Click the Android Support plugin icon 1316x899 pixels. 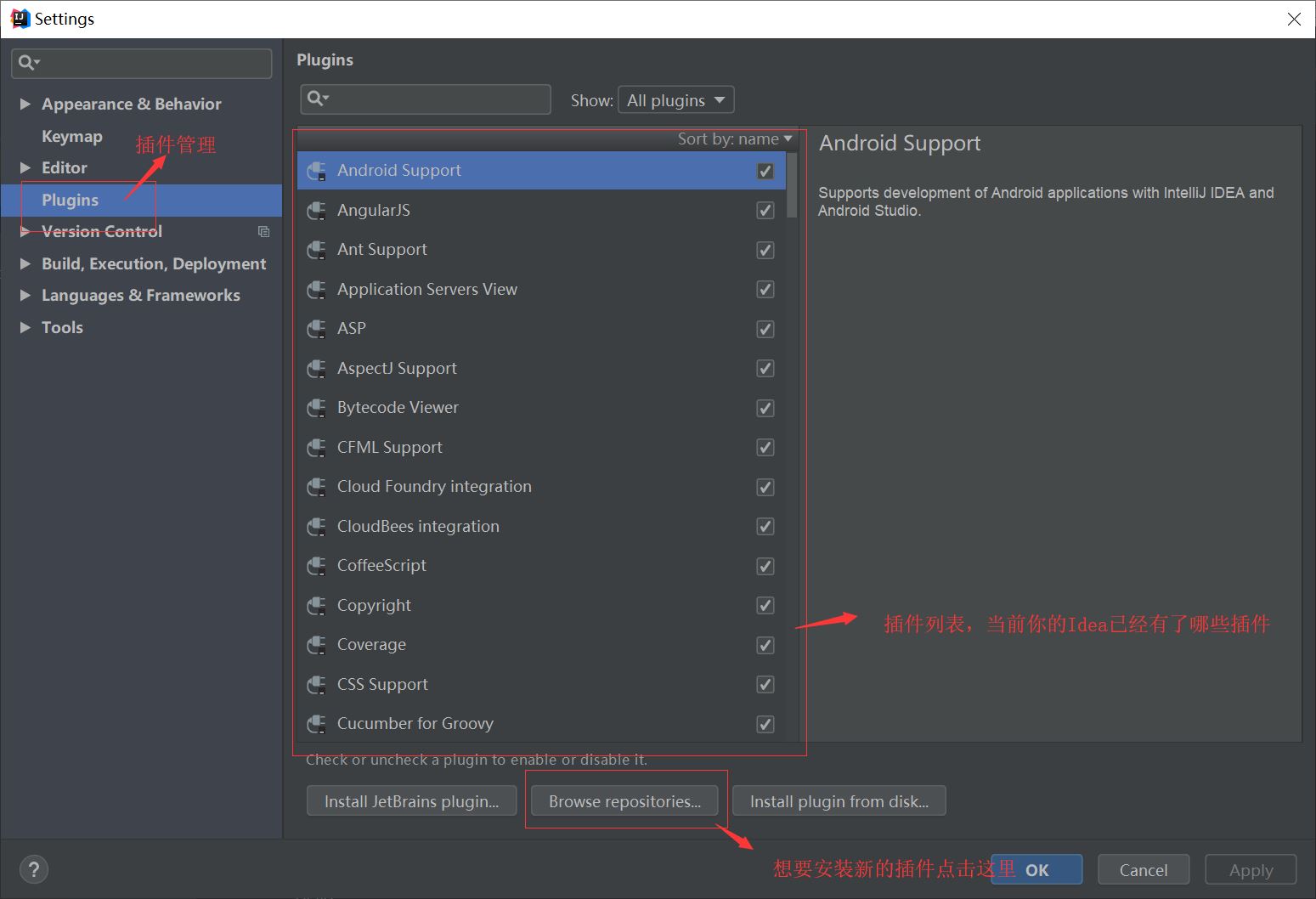click(316, 171)
